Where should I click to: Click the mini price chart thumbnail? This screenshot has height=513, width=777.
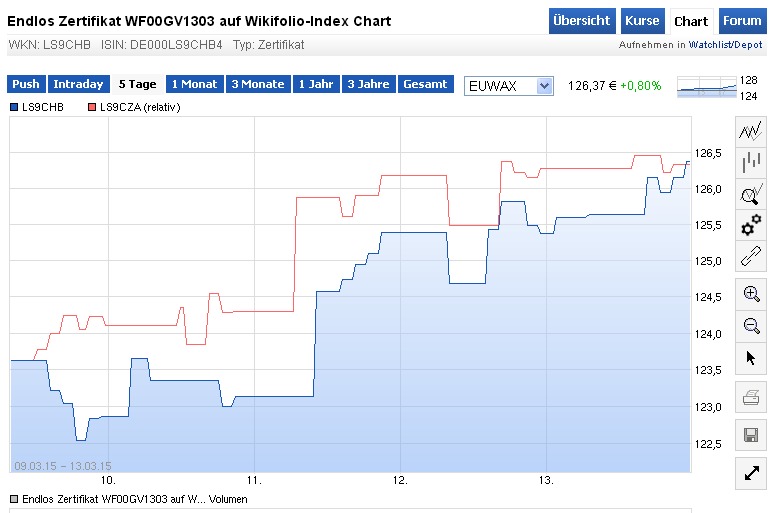tap(707, 87)
